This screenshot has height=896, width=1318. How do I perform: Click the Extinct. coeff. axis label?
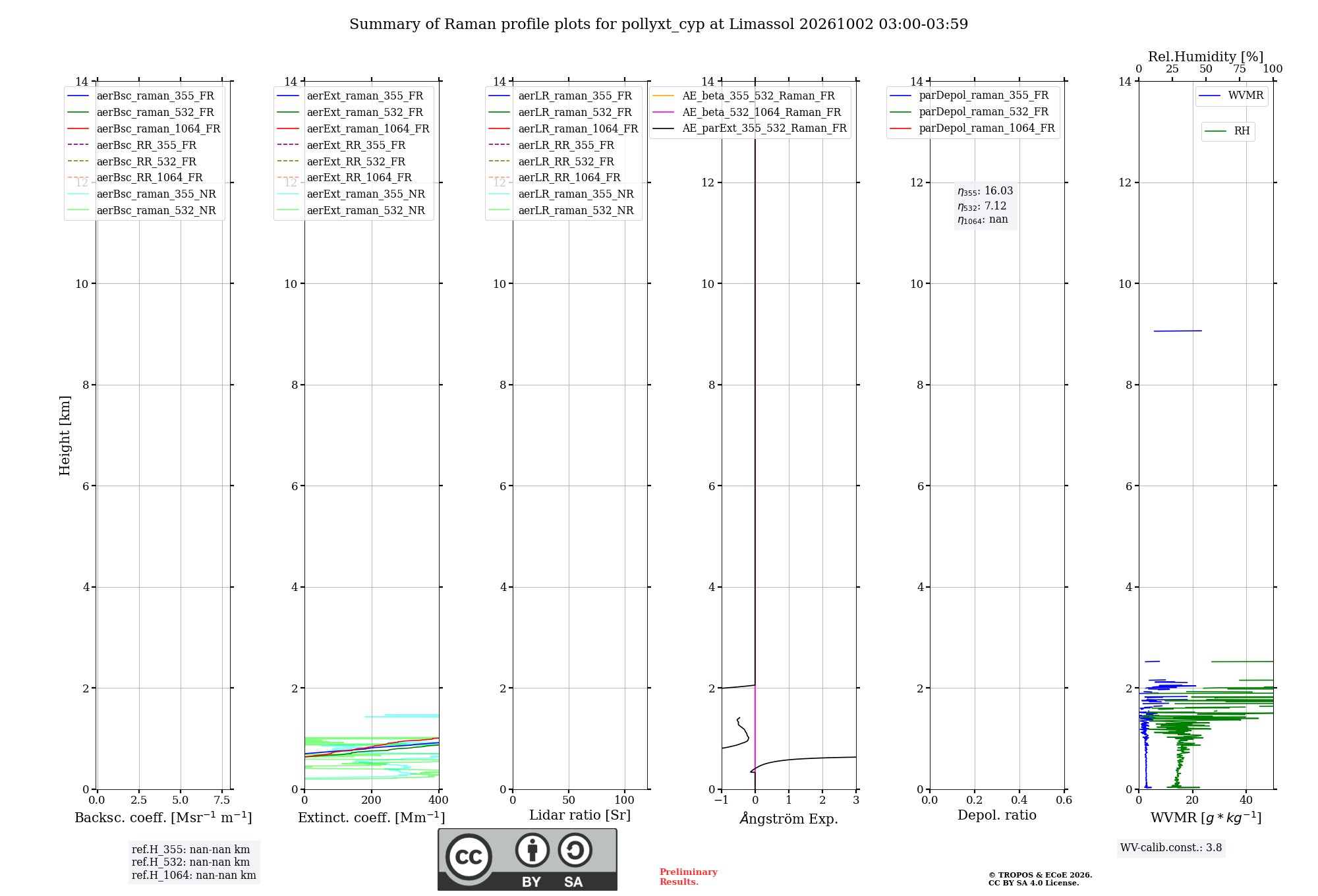[x=372, y=818]
